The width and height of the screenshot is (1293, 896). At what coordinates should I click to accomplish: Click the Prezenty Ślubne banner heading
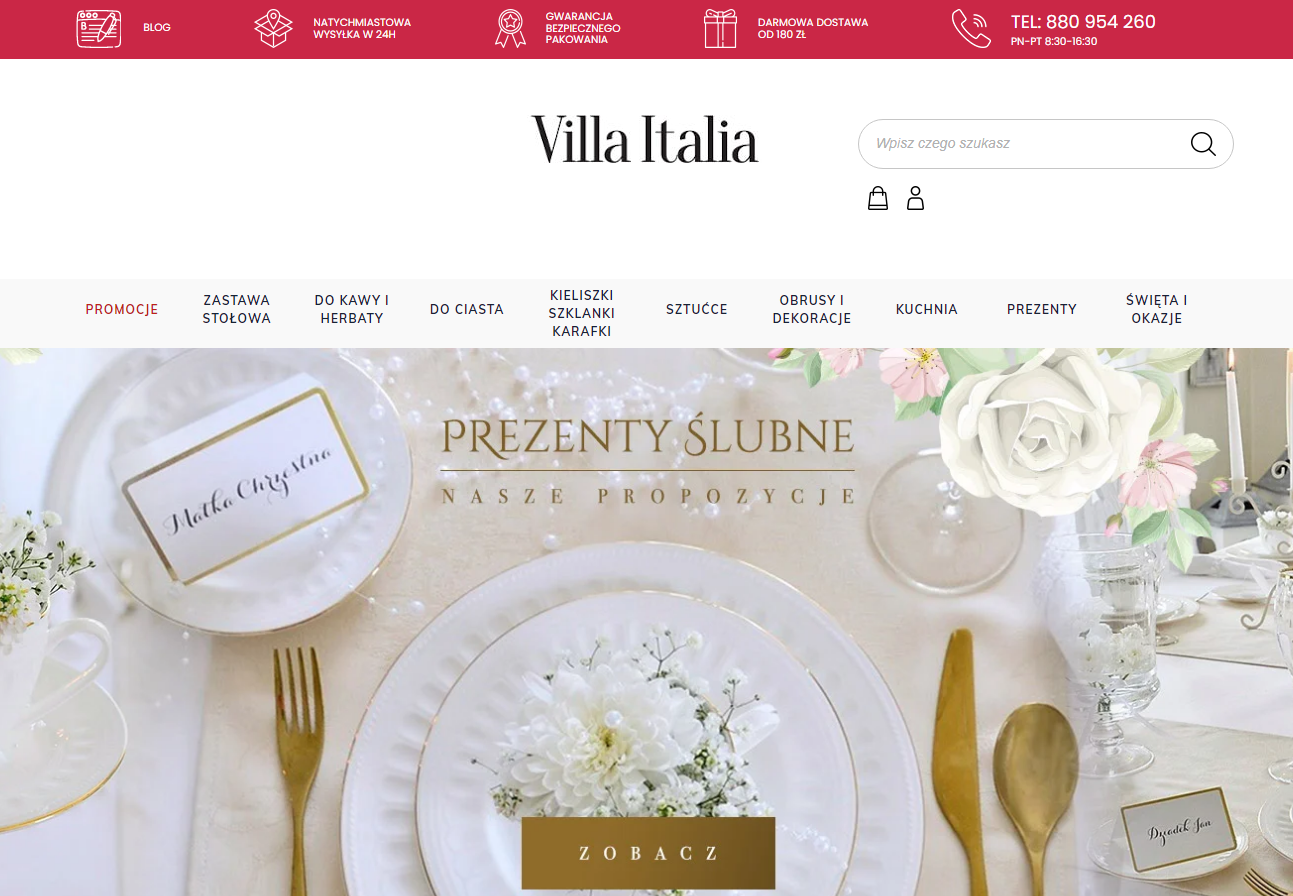pos(648,437)
